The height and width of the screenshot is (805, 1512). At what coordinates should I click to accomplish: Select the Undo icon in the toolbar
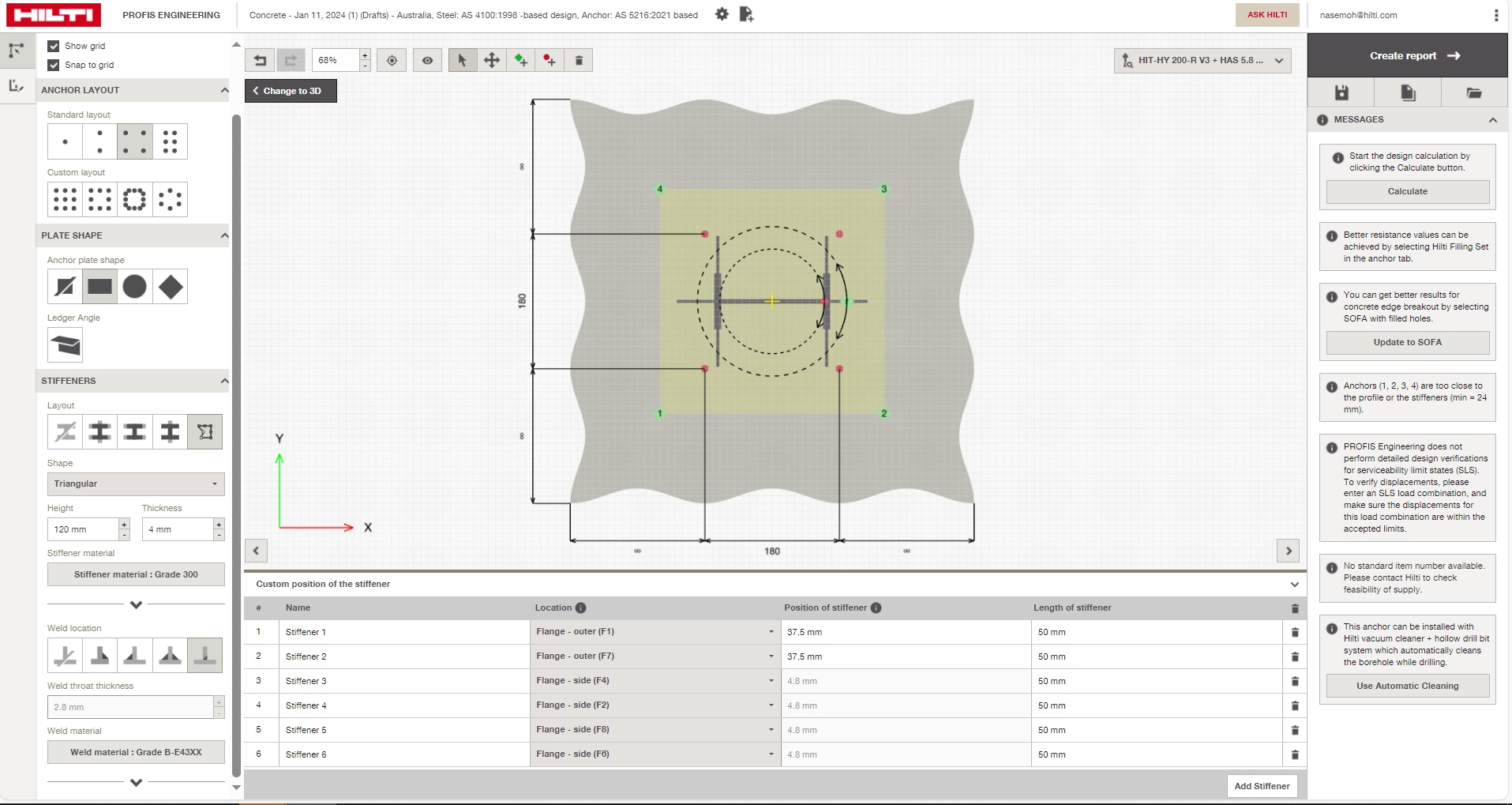(261, 60)
